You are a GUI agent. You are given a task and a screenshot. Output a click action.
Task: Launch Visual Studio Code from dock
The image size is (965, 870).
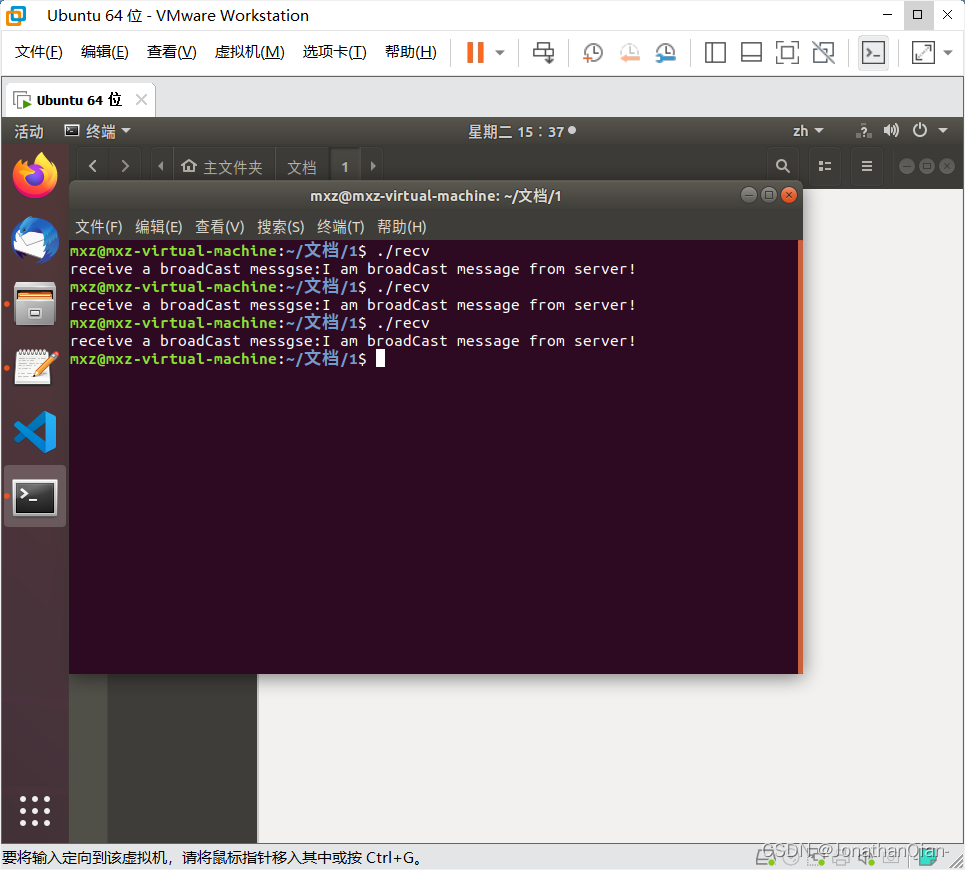click(35, 432)
